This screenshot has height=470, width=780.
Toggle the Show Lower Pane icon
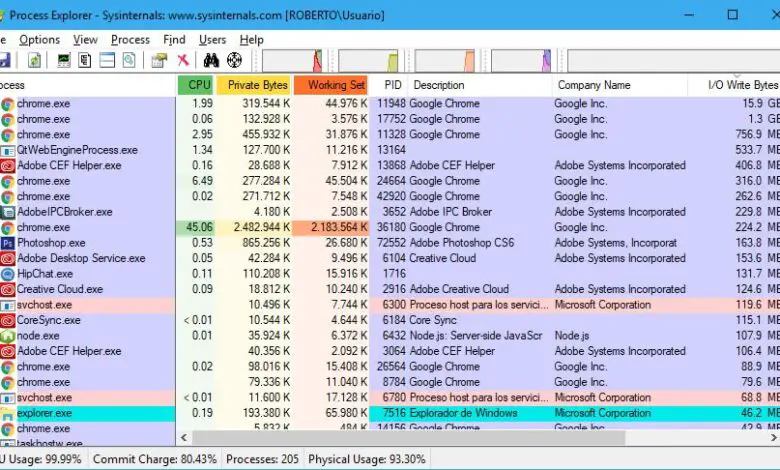107,60
